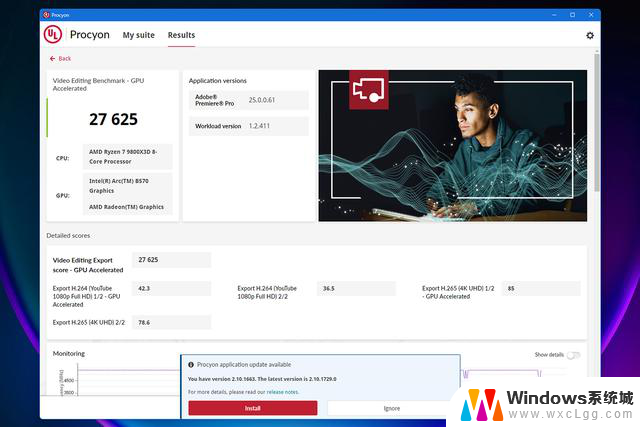This screenshot has height=427, width=640.
Task: Click the Export H.265 (4K UHD) 2/2 label
Action: pos(89,322)
